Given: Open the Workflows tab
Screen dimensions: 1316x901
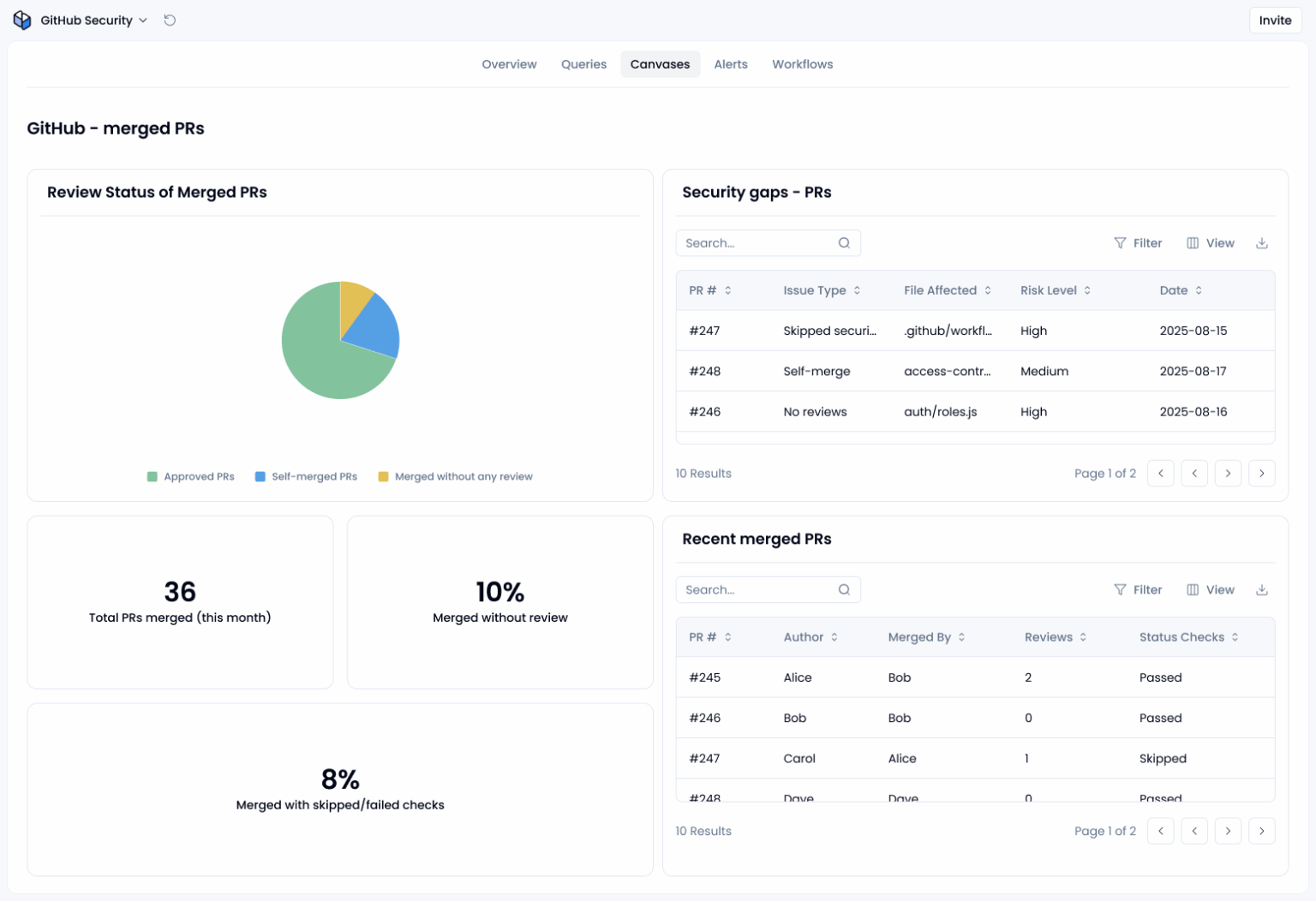Looking at the screenshot, I should [802, 63].
